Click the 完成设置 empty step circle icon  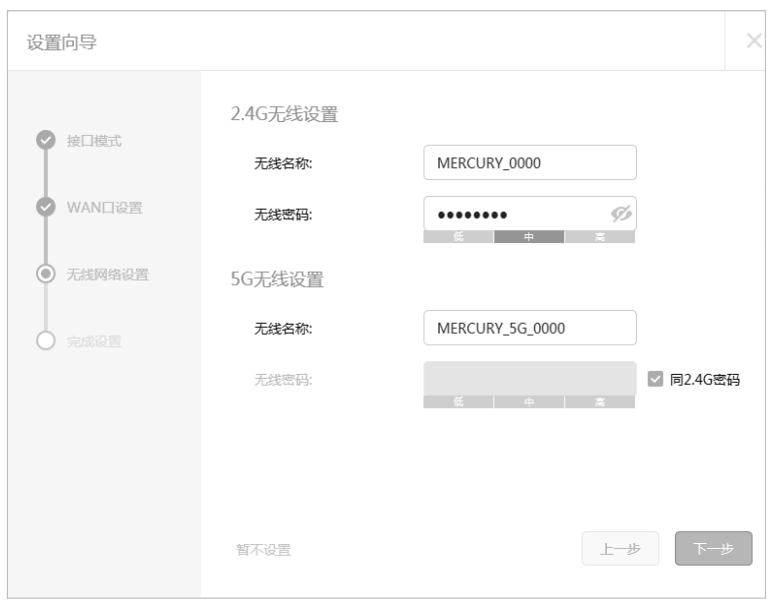pyautogui.click(x=46, y=341)
